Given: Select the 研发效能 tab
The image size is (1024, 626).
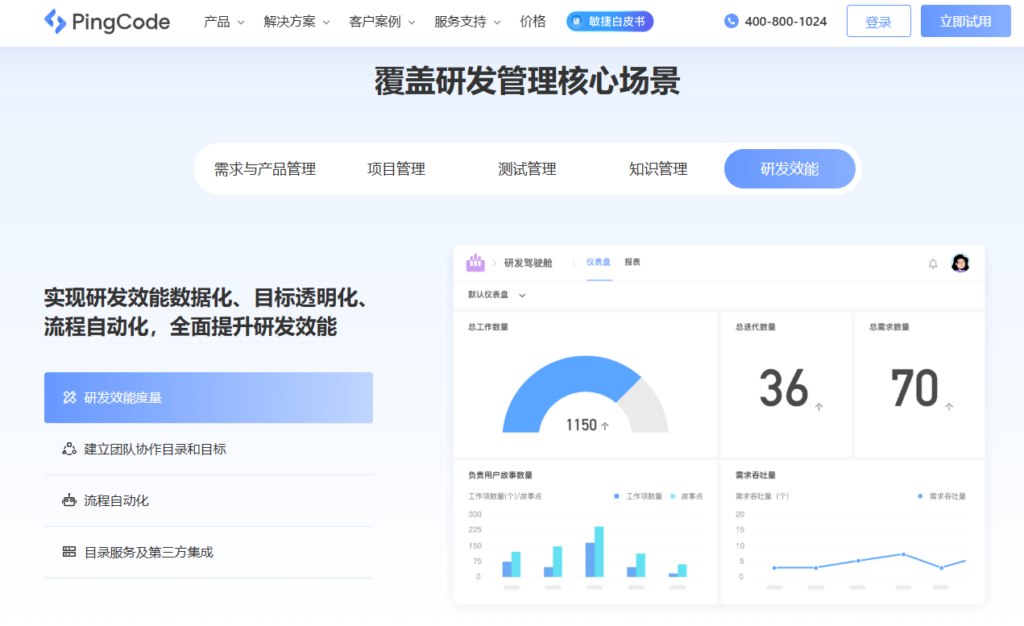Looking at the screenshot, I should coord(790,169).
